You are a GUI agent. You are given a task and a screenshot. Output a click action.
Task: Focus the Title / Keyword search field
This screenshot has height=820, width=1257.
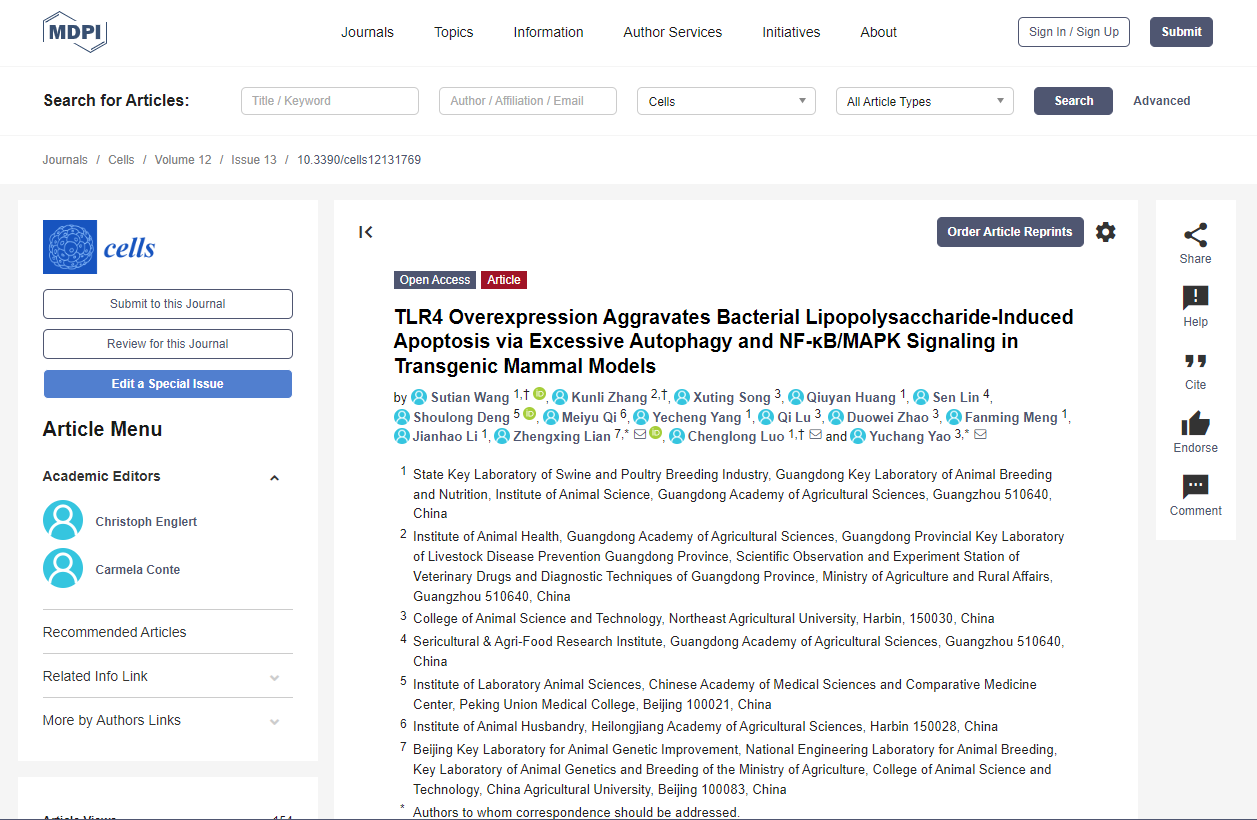click(x=329, y=101)
